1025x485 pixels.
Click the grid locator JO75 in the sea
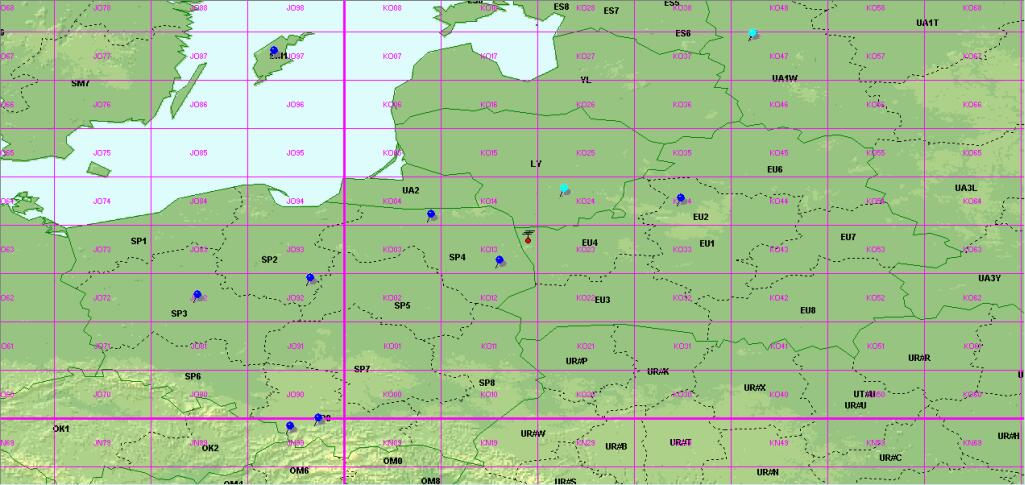coord(102,153)
